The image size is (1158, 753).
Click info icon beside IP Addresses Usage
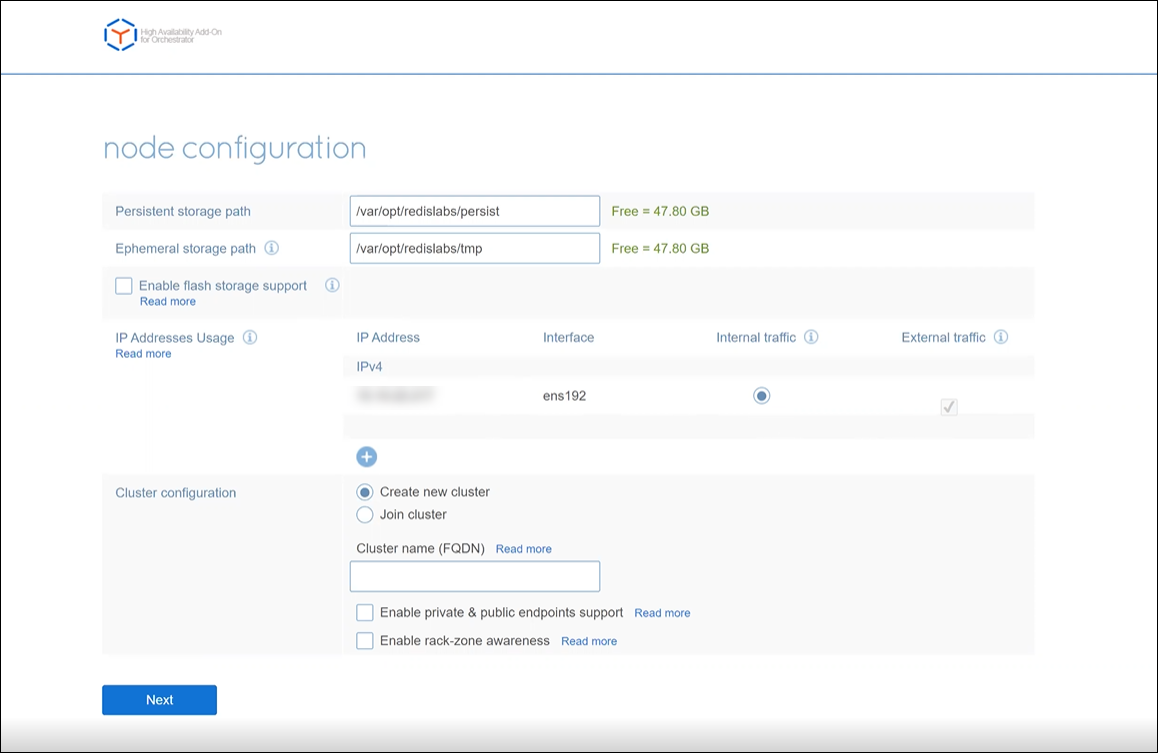[250, 337]
